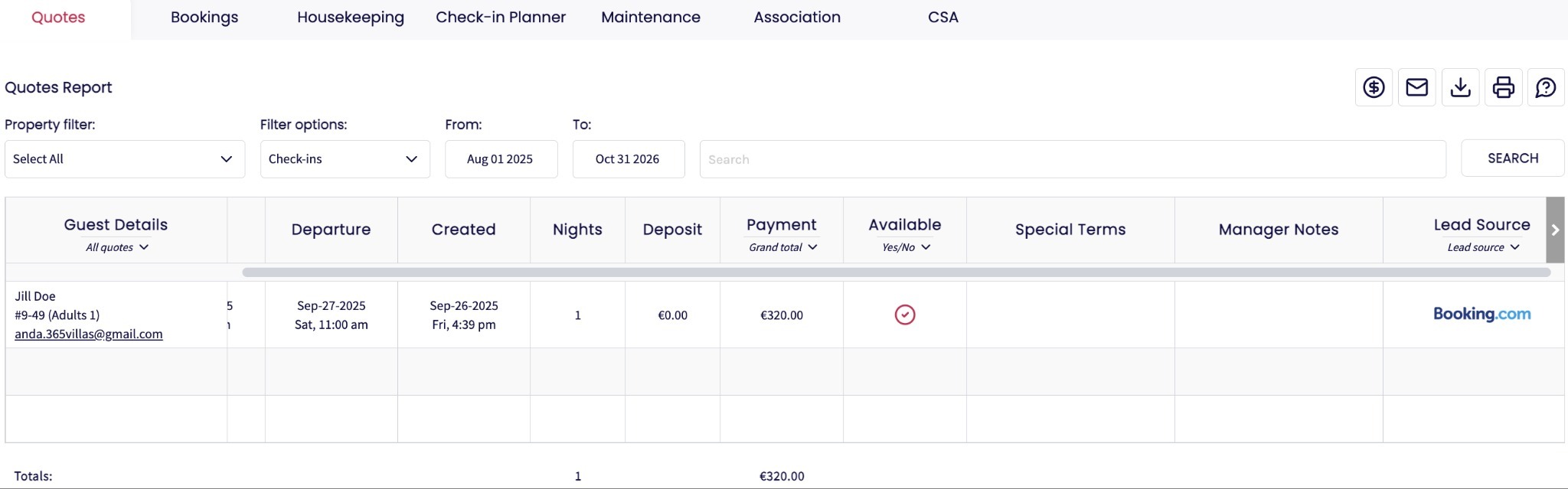Open the Property filter dropdown
The width and height of the screenshot is (1568, 489).
pos(125,159)
